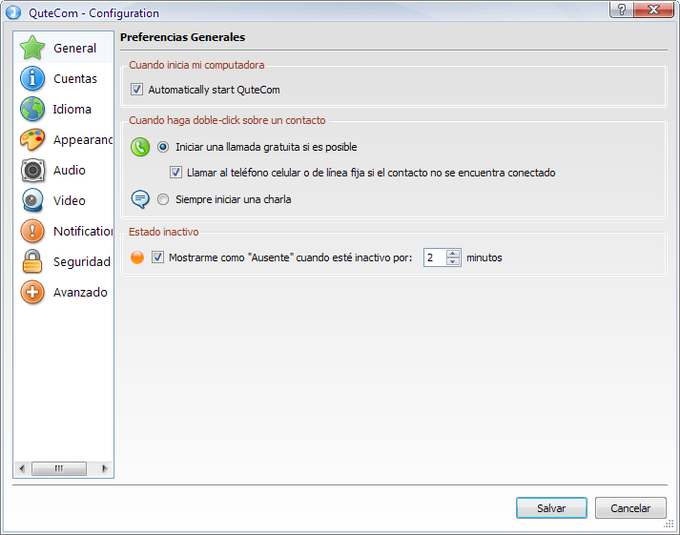
Task: Click the Salvar button
Action: [551, 508]
